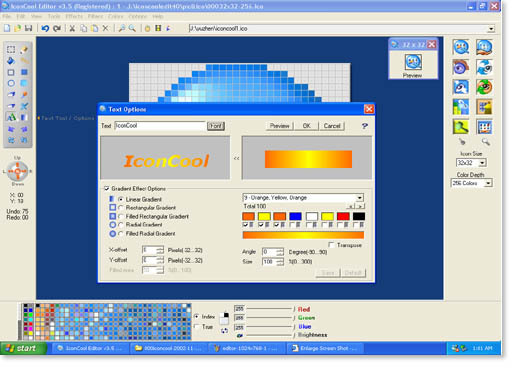This screenshot has height=370, width=515.
Task: Open the Effects menu
Action: 74,16
